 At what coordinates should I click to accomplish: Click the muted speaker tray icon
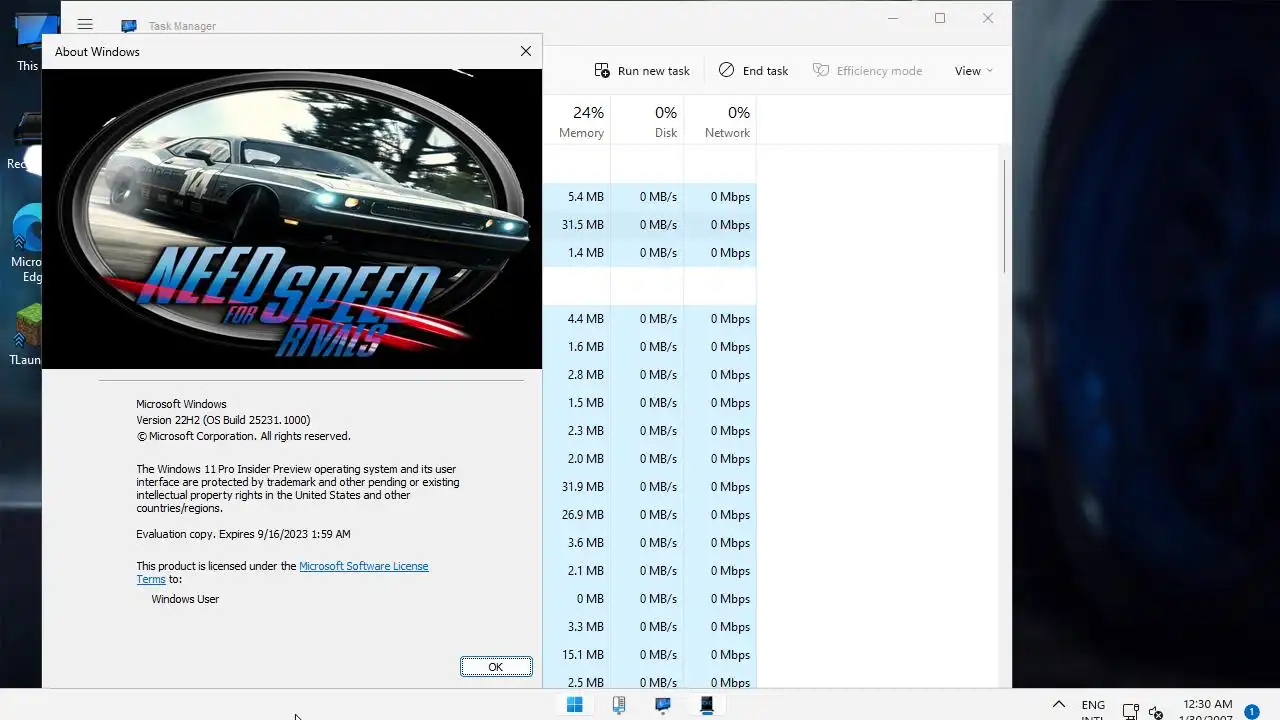click(1156, 712)
